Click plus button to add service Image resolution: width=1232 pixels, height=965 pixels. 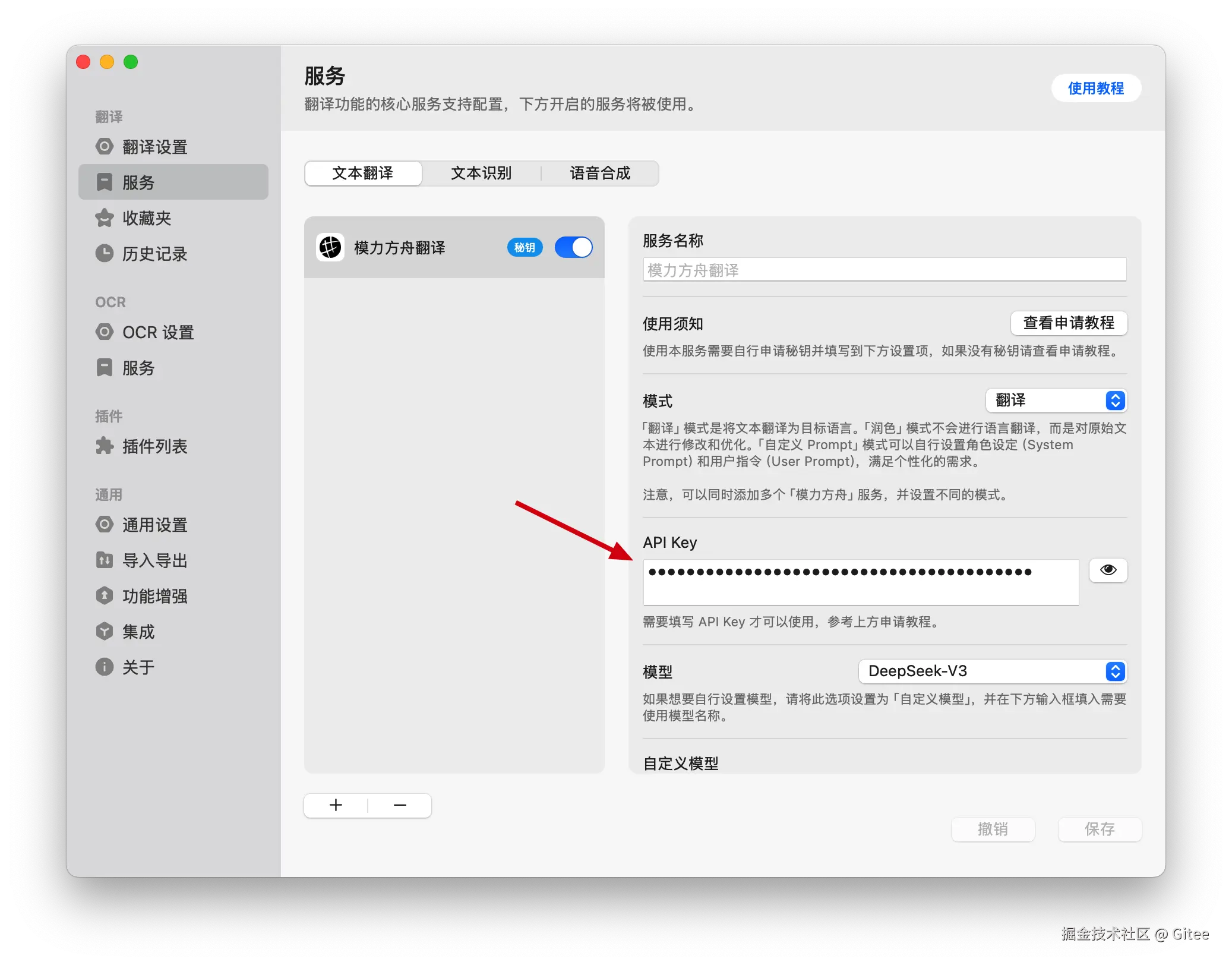click(336, 806)
